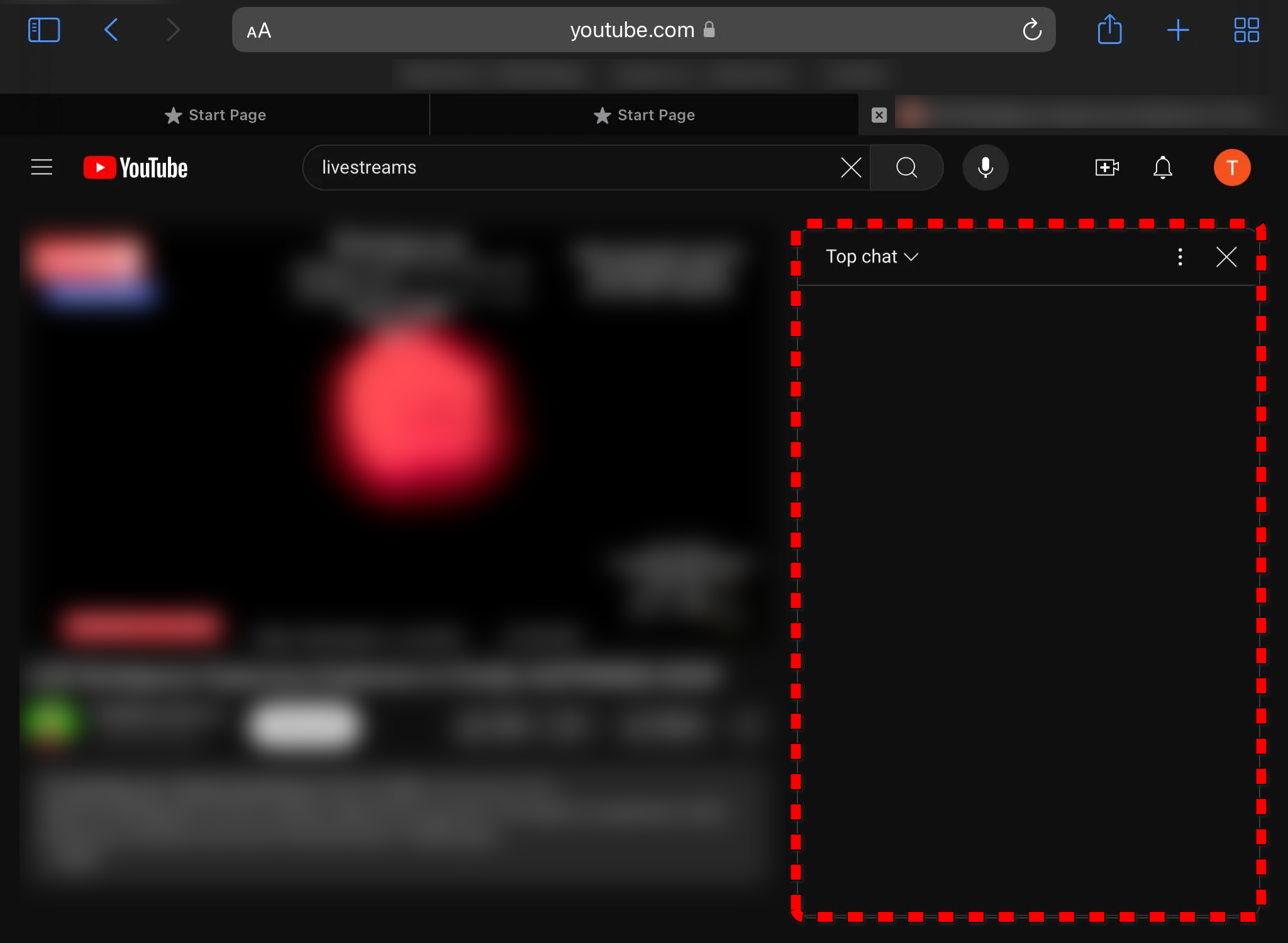
Task: Open Safari page settings with AA
Action: tap(258, 29)
